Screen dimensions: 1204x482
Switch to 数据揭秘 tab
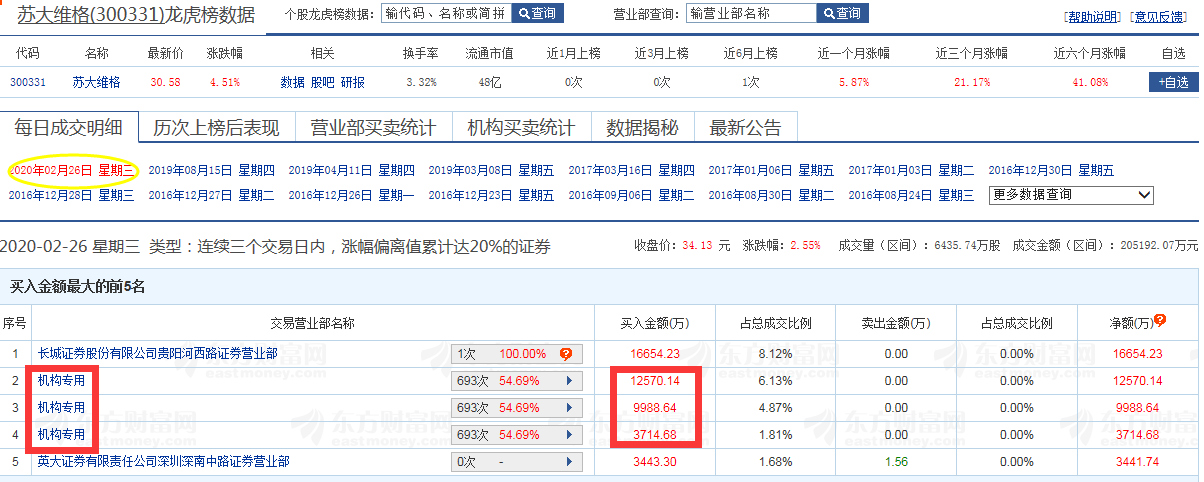click(x=643, y=127)
